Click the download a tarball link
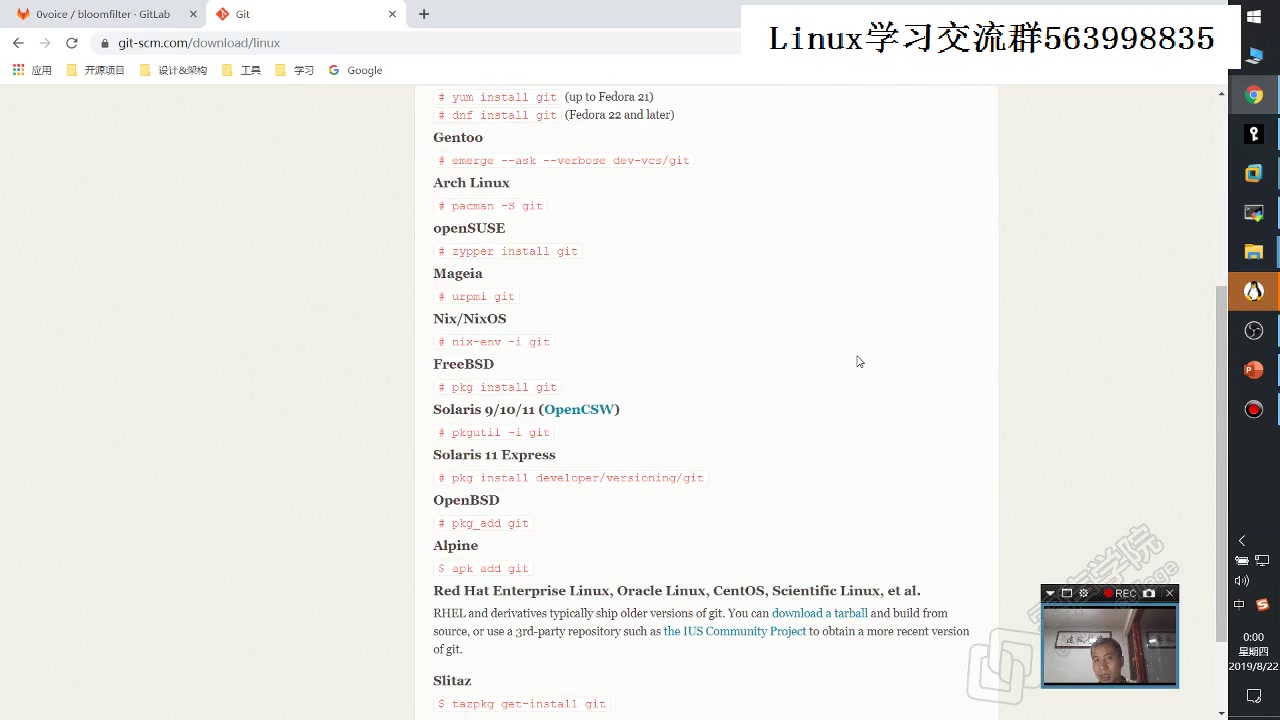Screen dimensions: 1280x720 [x=820, y=613]
